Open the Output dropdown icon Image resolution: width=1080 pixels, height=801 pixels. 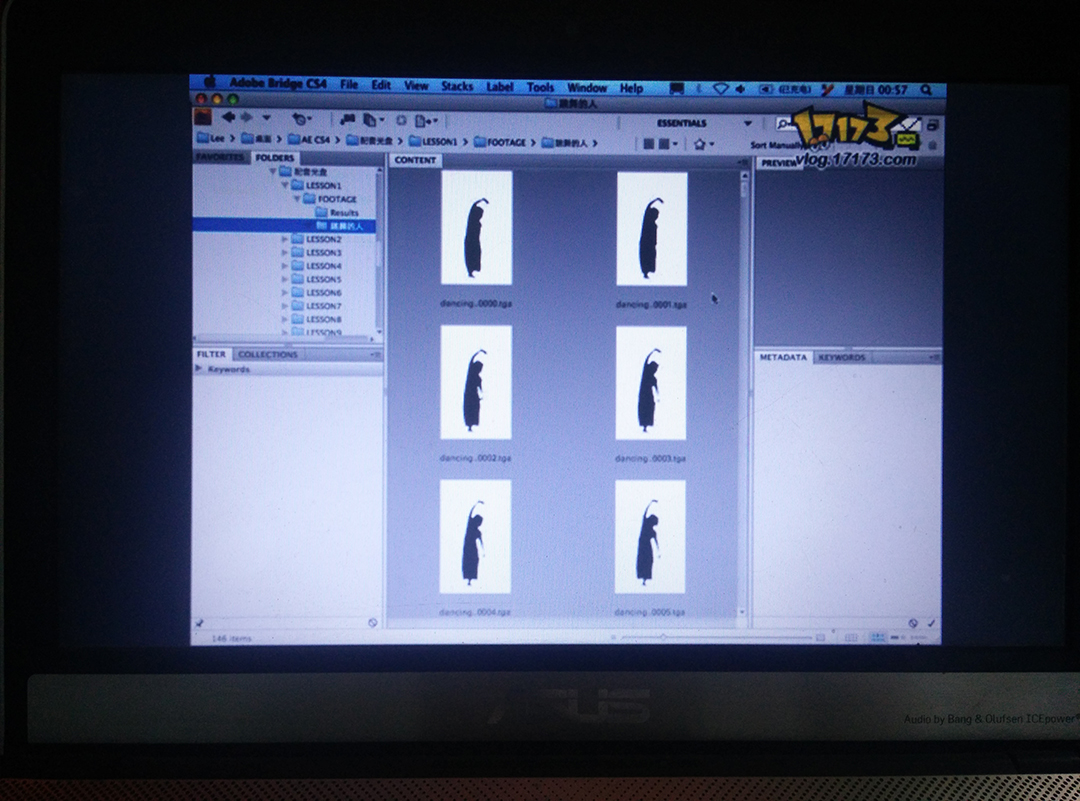pyautogui.click(x=426, y=121)
